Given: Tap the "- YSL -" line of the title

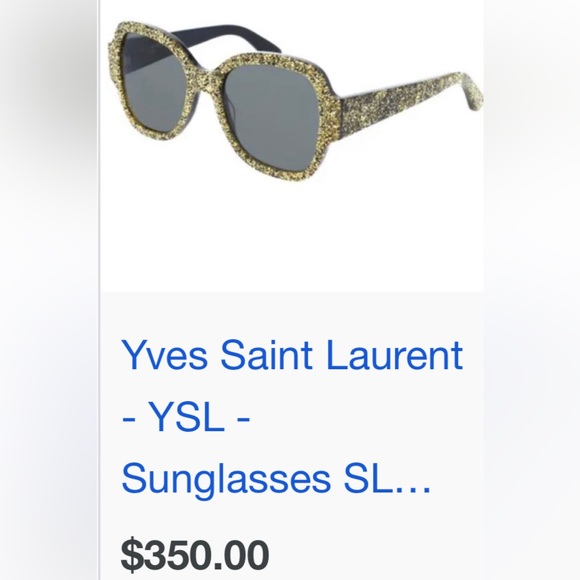Looking at the screenshot, I should [x=186, y=418].
